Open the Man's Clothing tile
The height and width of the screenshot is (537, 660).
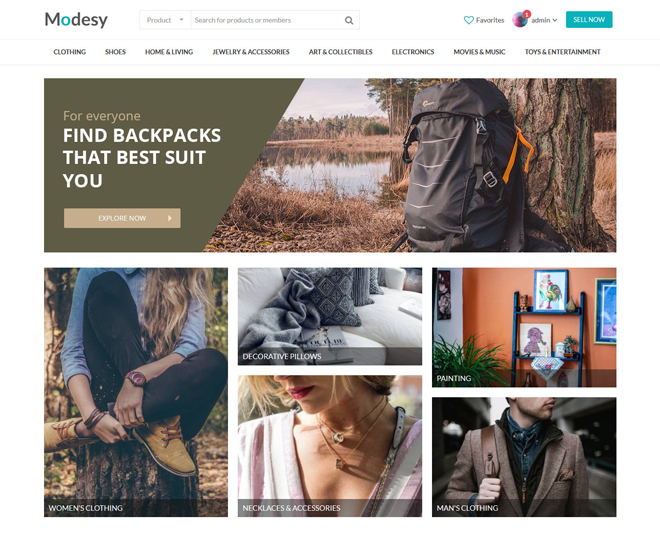[x=524, y=457]
